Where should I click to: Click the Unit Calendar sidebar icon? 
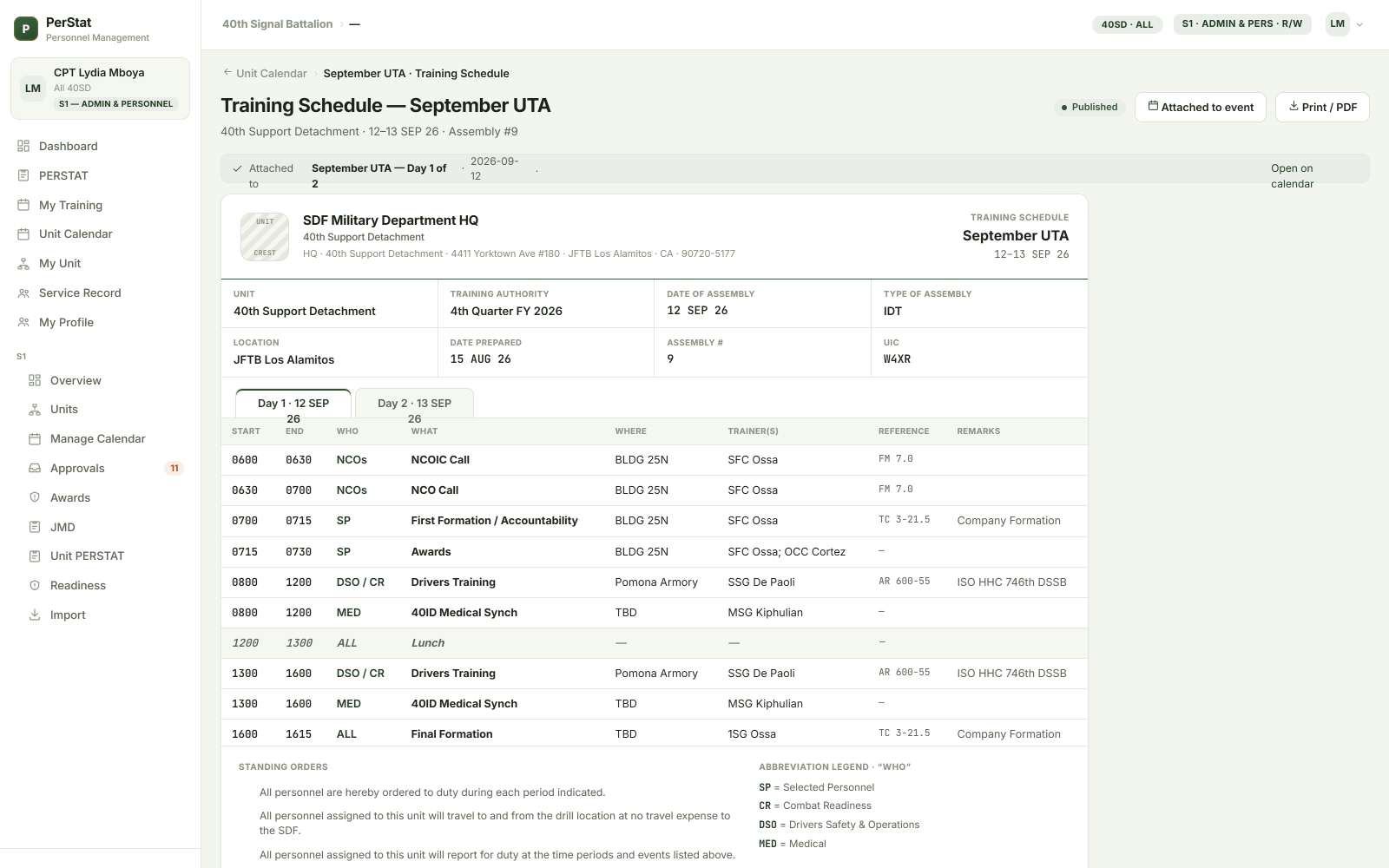(x=23, y=233)
